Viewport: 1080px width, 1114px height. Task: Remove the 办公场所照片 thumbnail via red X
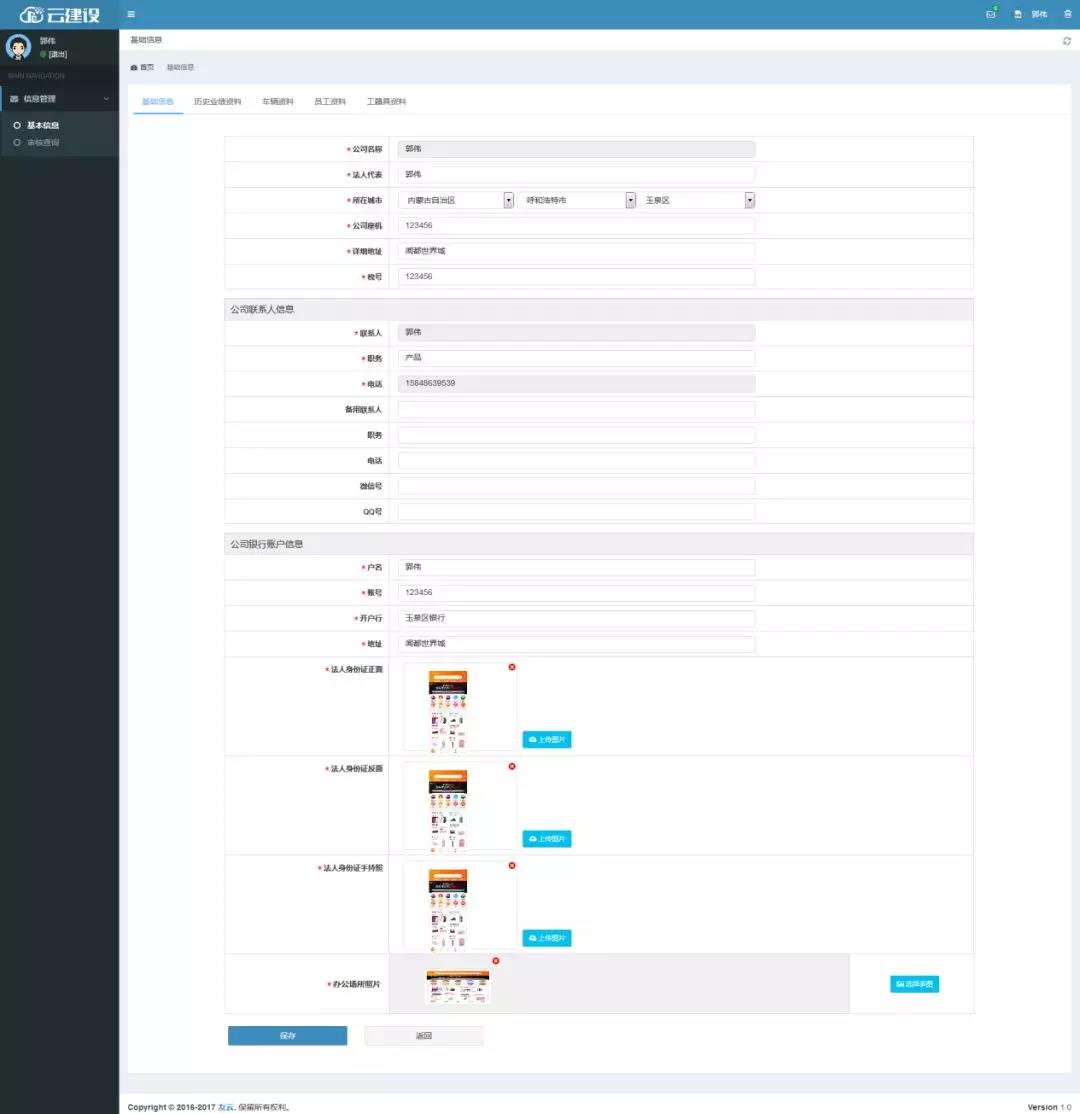(x=495, y=961)
